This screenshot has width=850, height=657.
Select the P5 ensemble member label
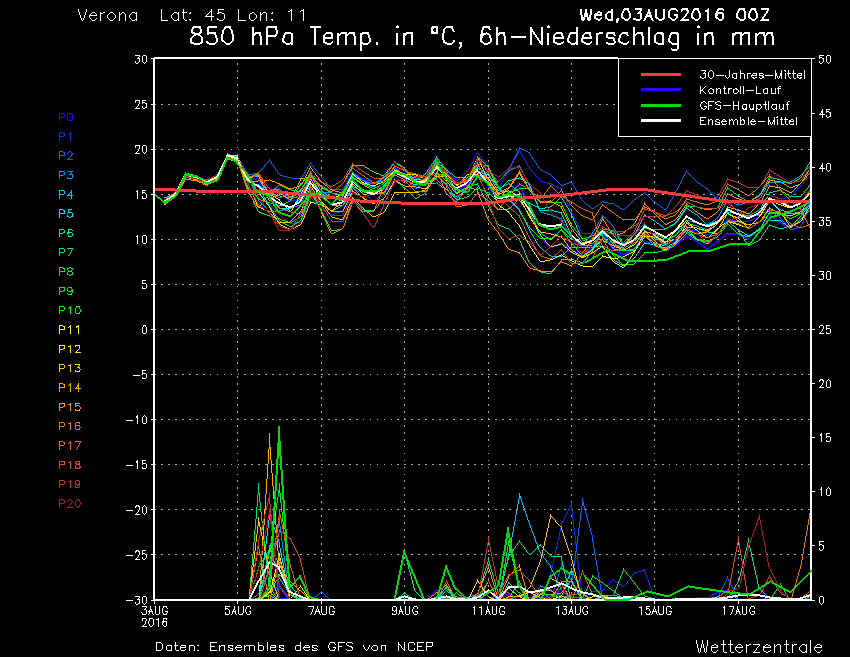[66, 214]
